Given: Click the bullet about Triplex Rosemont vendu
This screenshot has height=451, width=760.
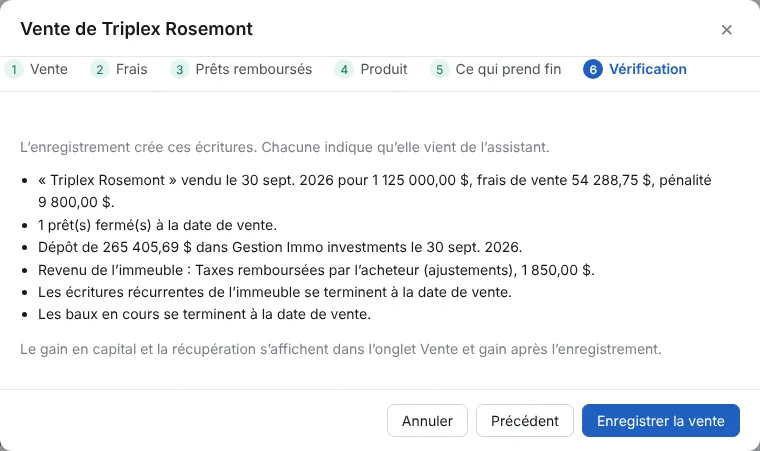Looking at the screenshot, I should pyautogui.click(x=374, y=191).
